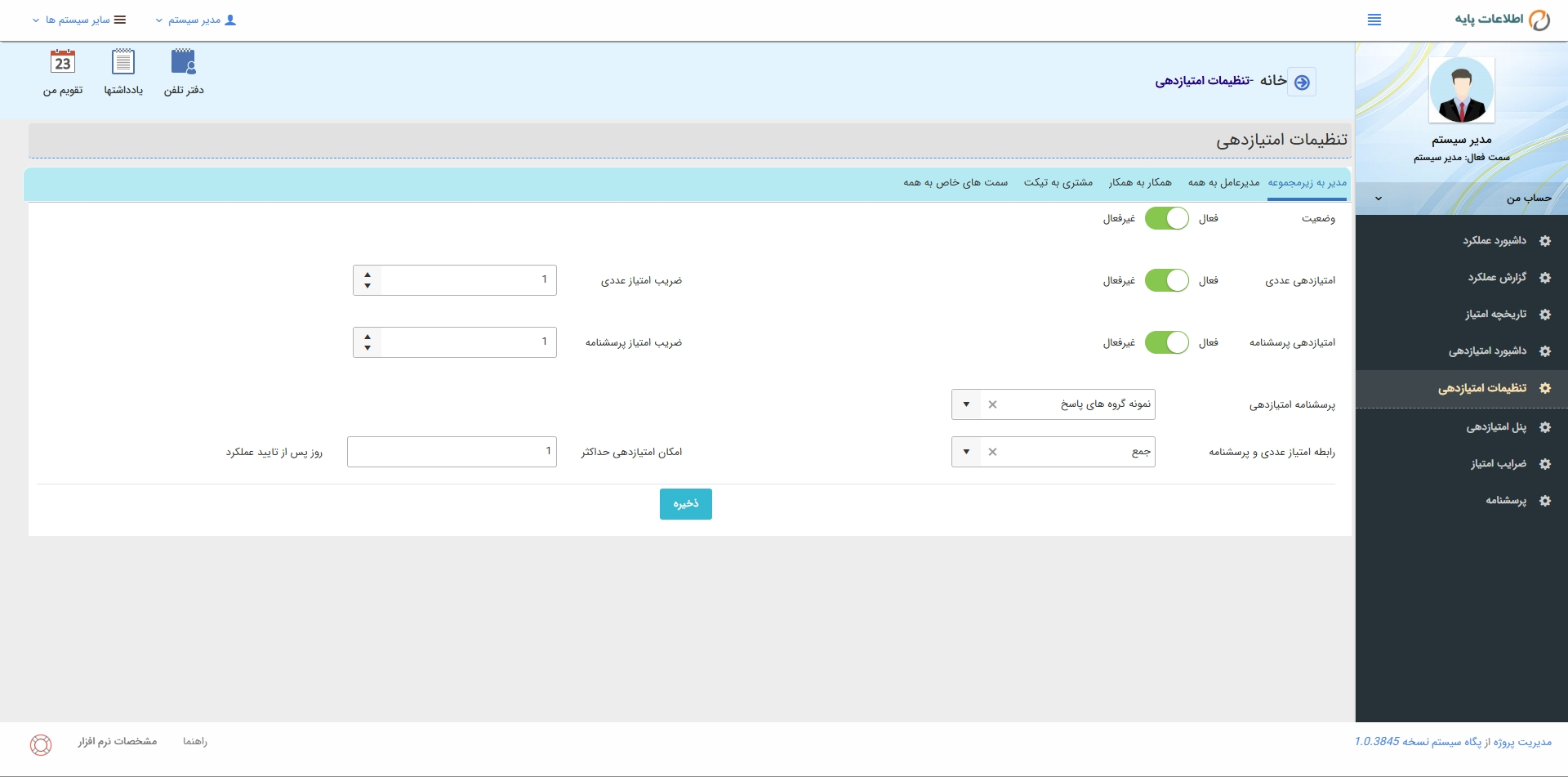Switch to the مدیرعامل به همه tab
This screenshot has width=1568, height=777.
[x=1223, y=183]
